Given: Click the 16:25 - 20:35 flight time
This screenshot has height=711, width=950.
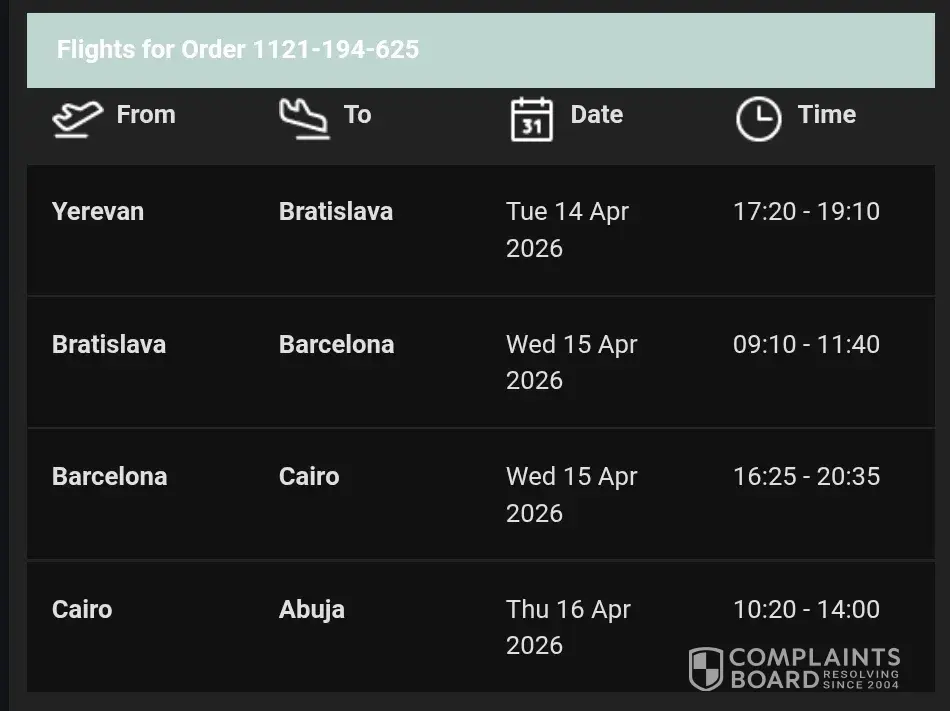Looking at the screenshot, I should 806,477.
